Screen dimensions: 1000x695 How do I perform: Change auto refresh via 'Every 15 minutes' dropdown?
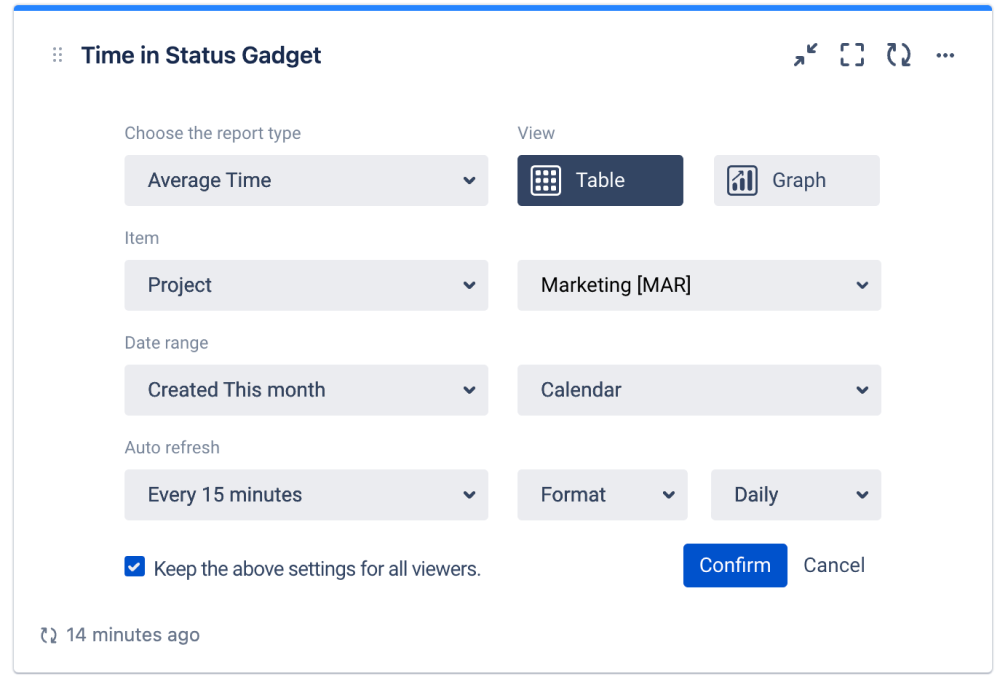(306, 494)
